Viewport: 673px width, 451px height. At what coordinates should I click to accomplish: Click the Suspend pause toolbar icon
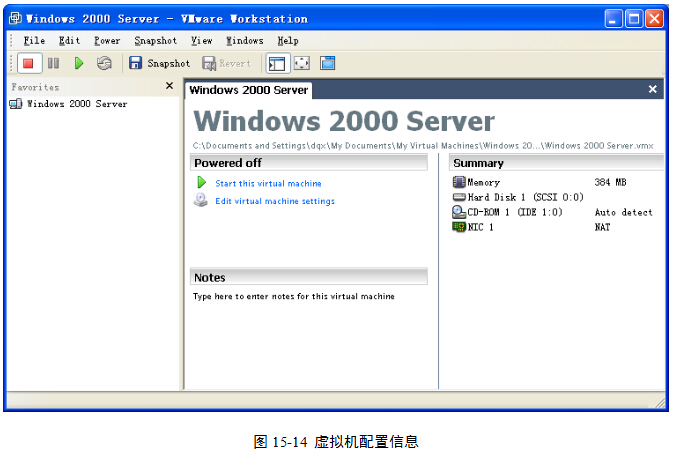(54, 64)
